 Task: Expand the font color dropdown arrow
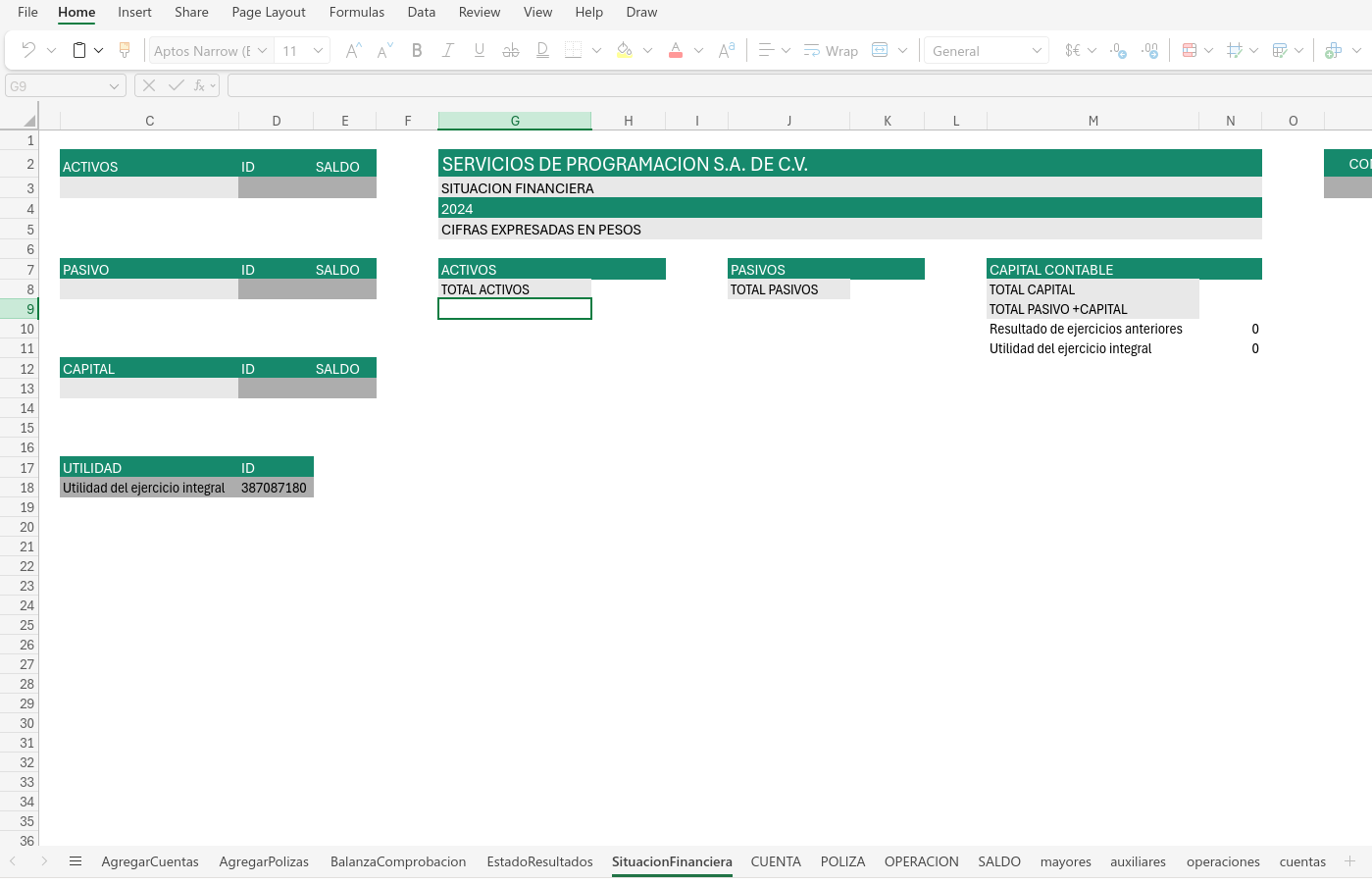698,50
